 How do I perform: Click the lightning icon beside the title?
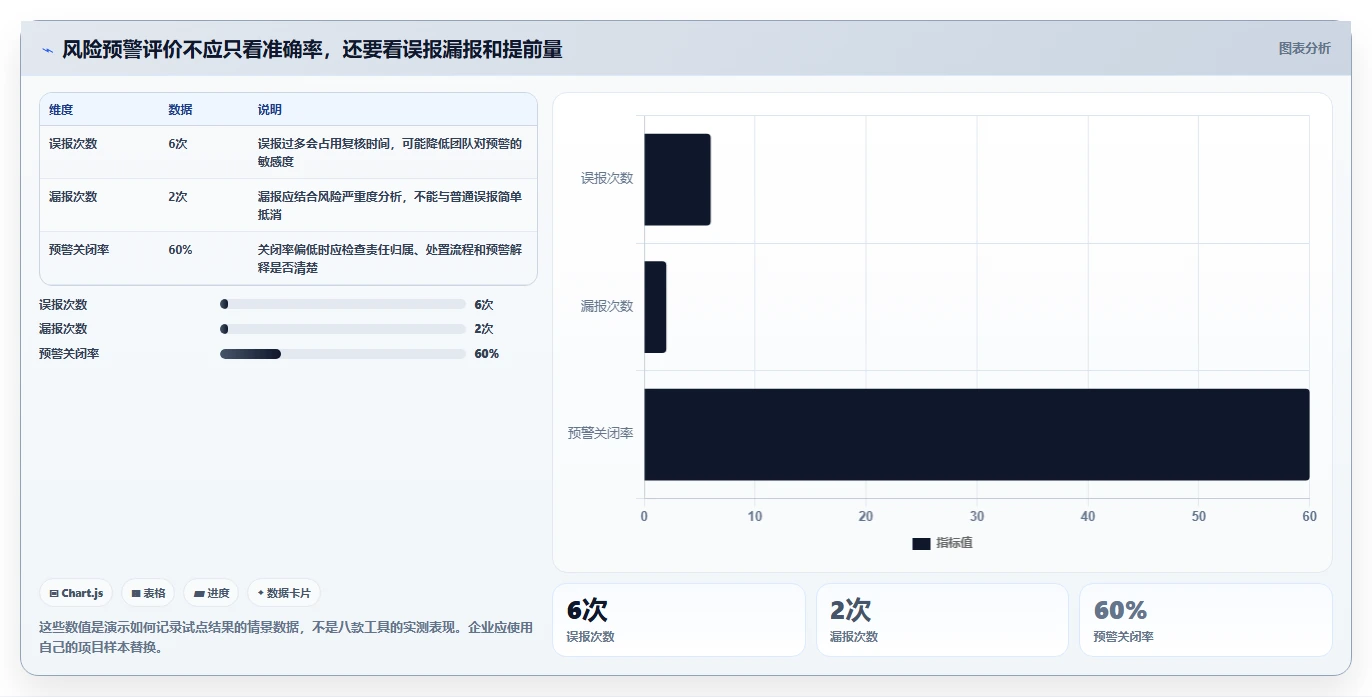click(x=47, y=50)
